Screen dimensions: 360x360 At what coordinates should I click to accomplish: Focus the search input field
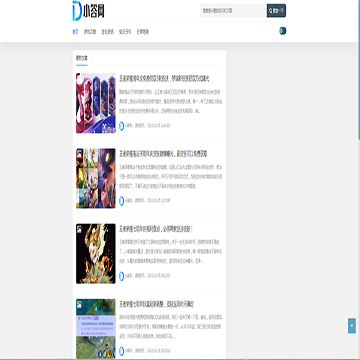coord(233,11)
